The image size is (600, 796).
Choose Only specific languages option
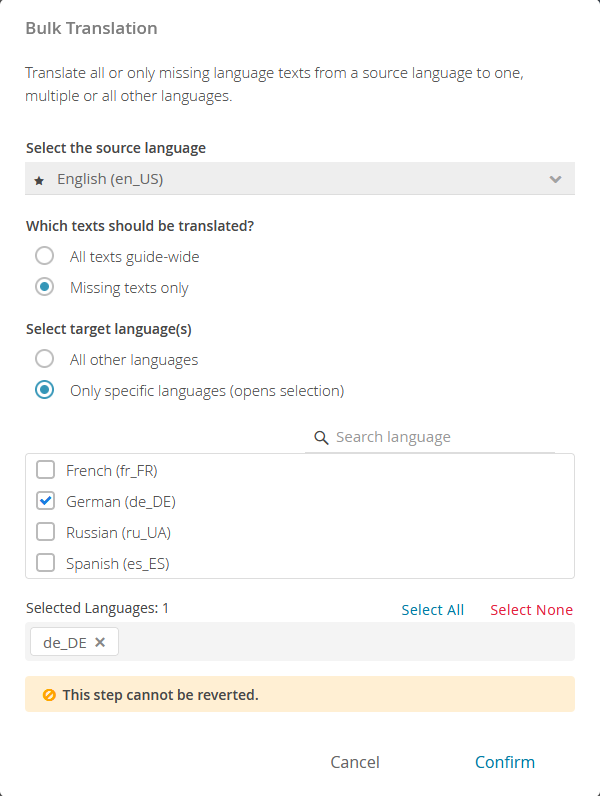[x=45, y=390]
